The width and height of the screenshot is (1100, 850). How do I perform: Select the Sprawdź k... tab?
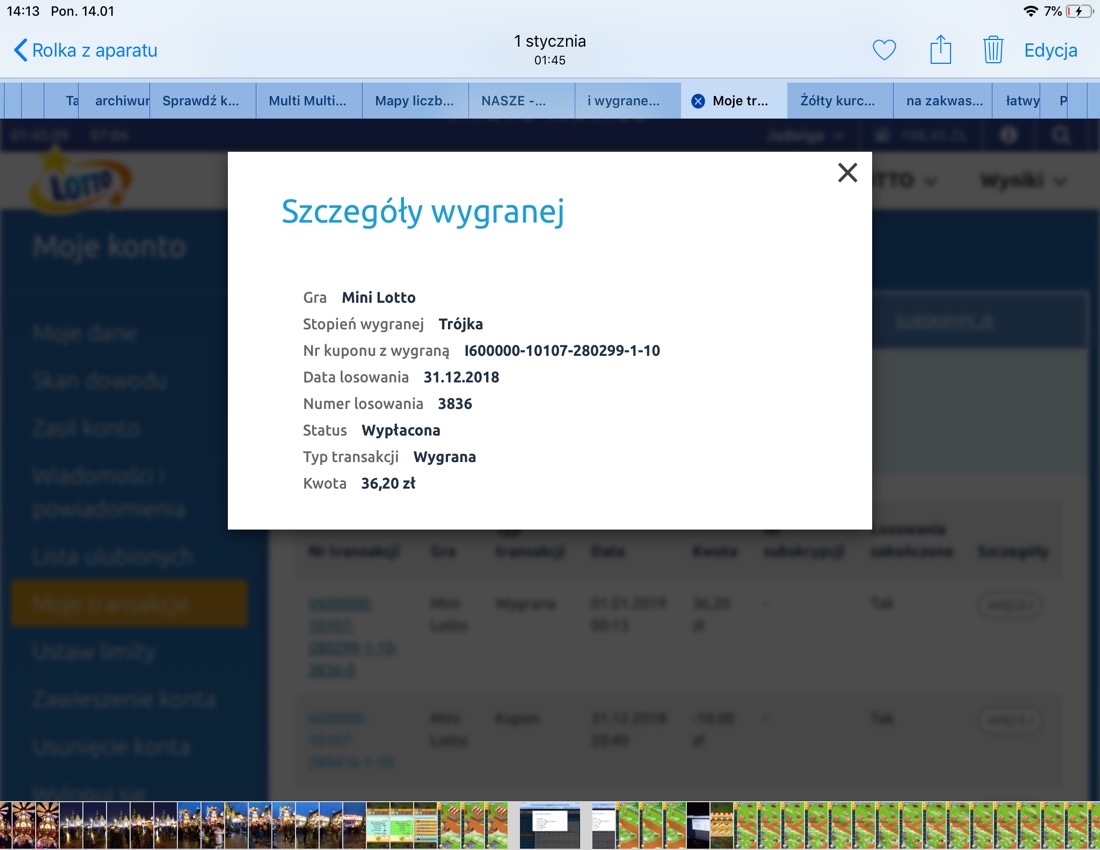tap(201, 101)
